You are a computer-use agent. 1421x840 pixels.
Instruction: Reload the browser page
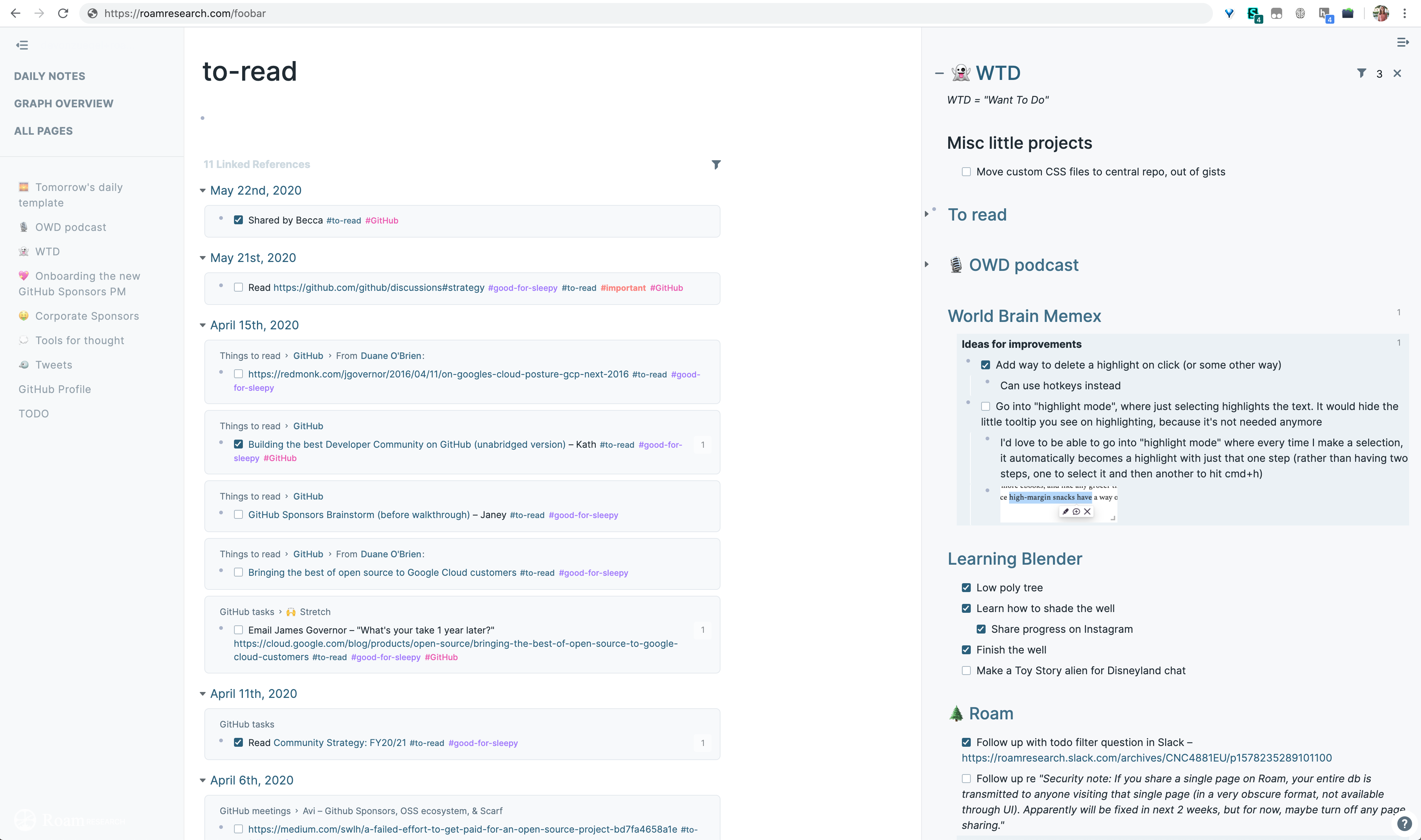63,13
